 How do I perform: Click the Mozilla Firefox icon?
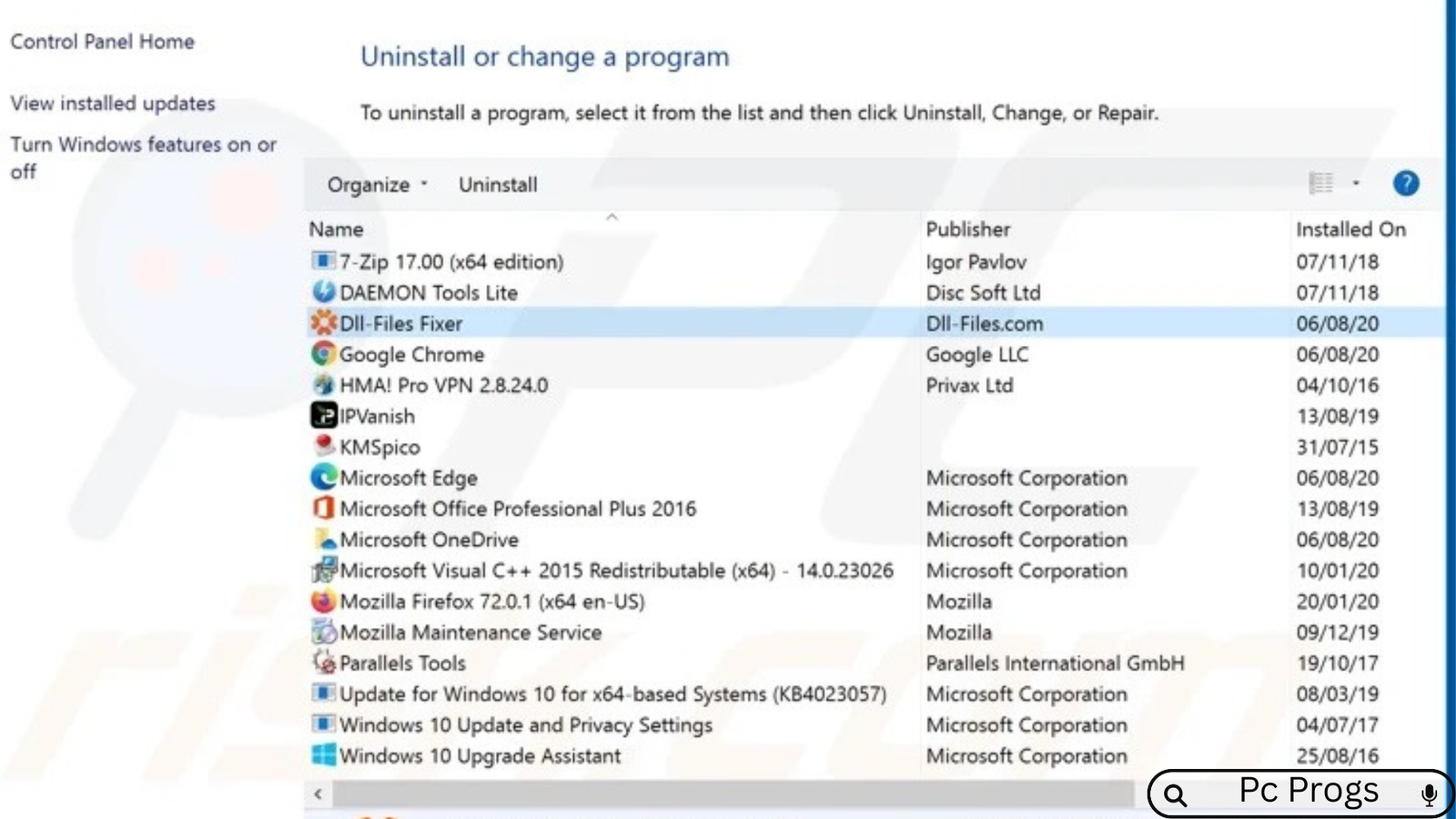point(323,601)
